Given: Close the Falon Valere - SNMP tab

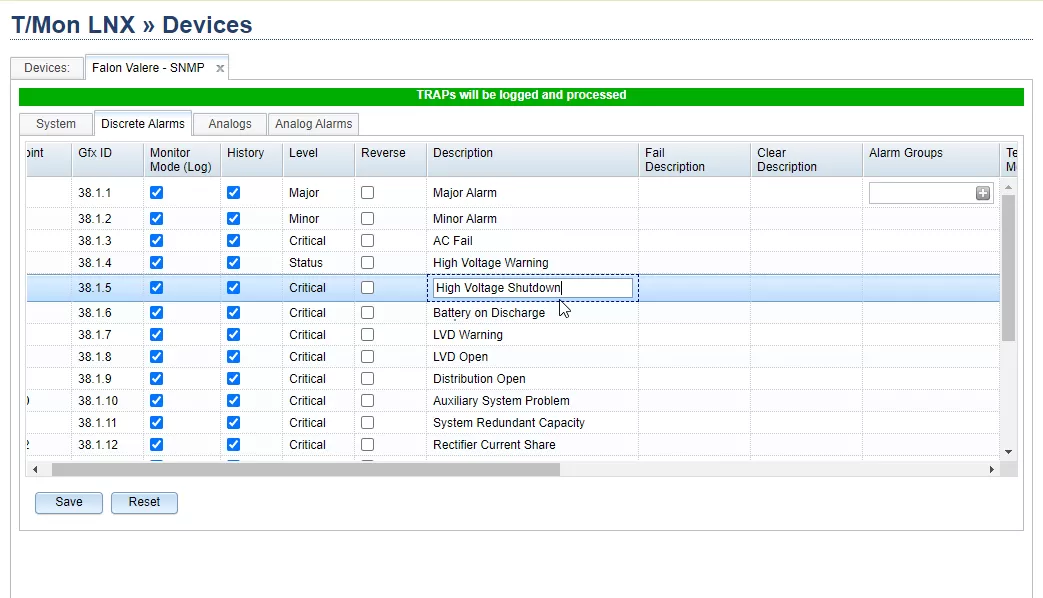Looking at the screenshot, I should 220,68.
